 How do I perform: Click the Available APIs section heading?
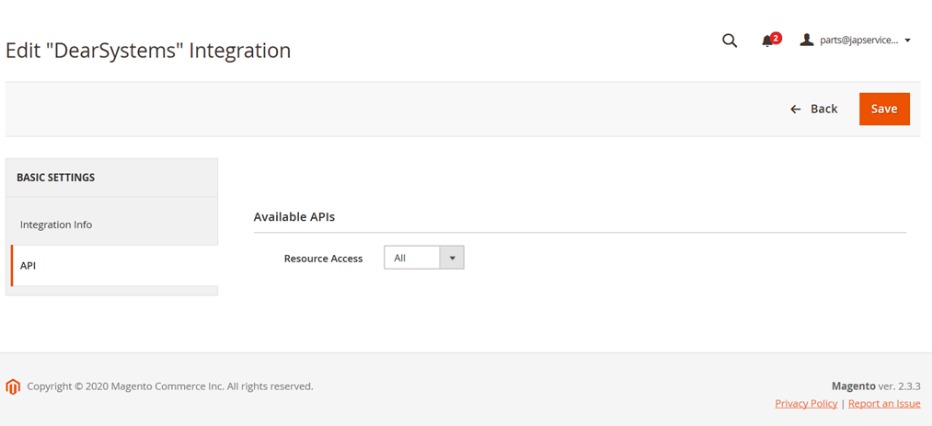coord(294,216)
